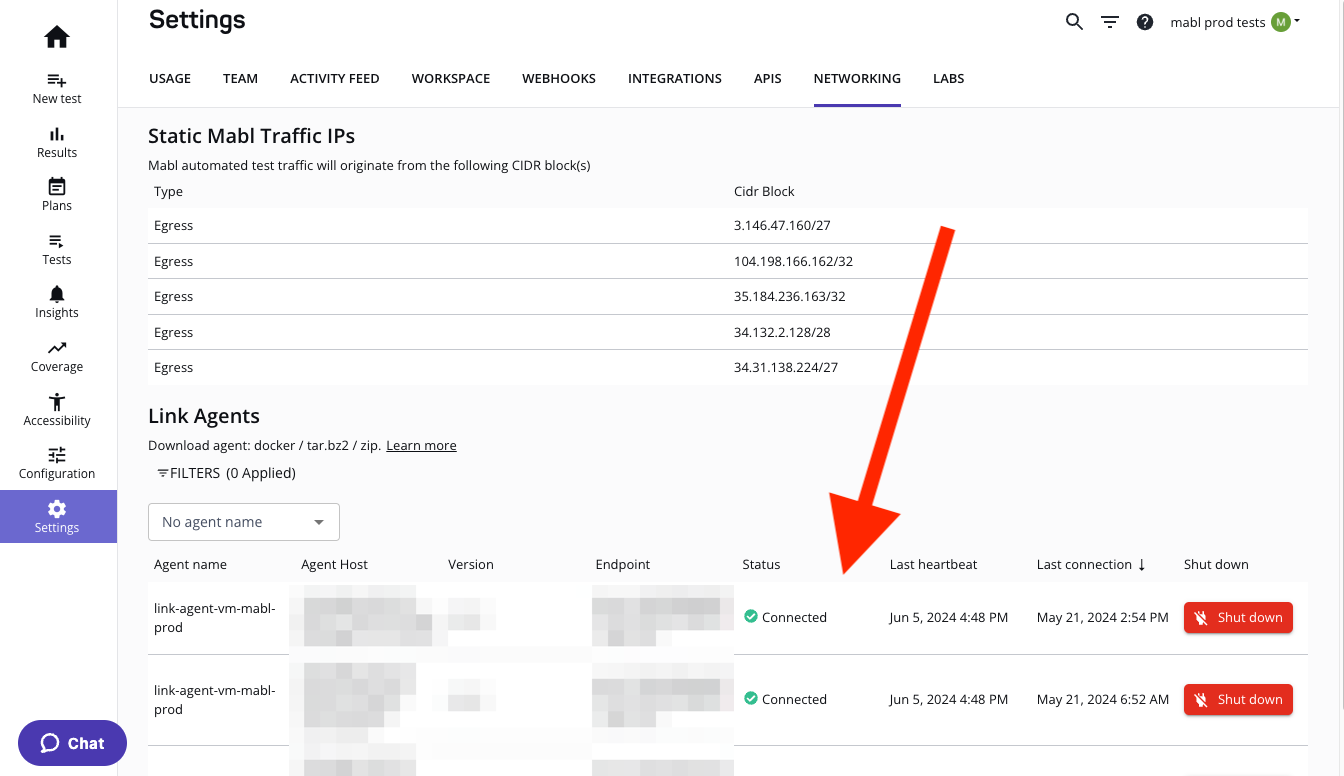Switch to the INTEGRATIONS tab
The image size is (1344, 776).
pos(675,78)
